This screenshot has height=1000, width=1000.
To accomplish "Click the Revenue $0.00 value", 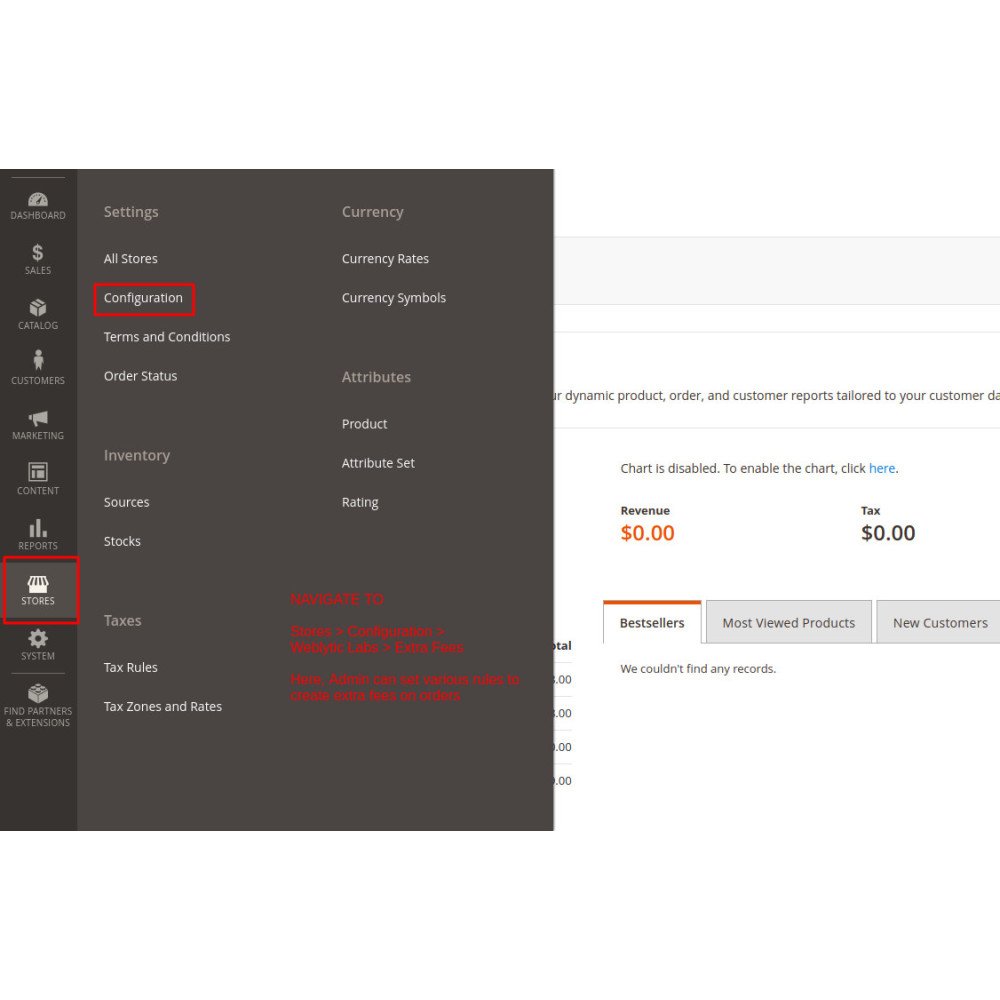I will coord(647,533).
